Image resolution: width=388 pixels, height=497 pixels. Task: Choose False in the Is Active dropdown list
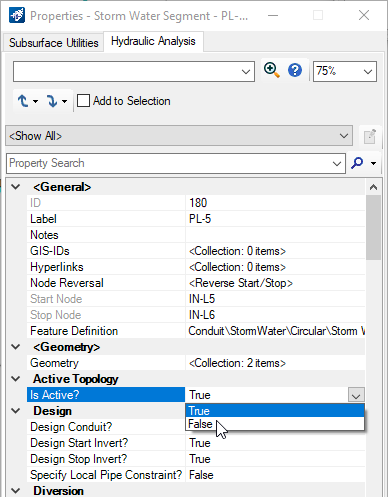275,424
